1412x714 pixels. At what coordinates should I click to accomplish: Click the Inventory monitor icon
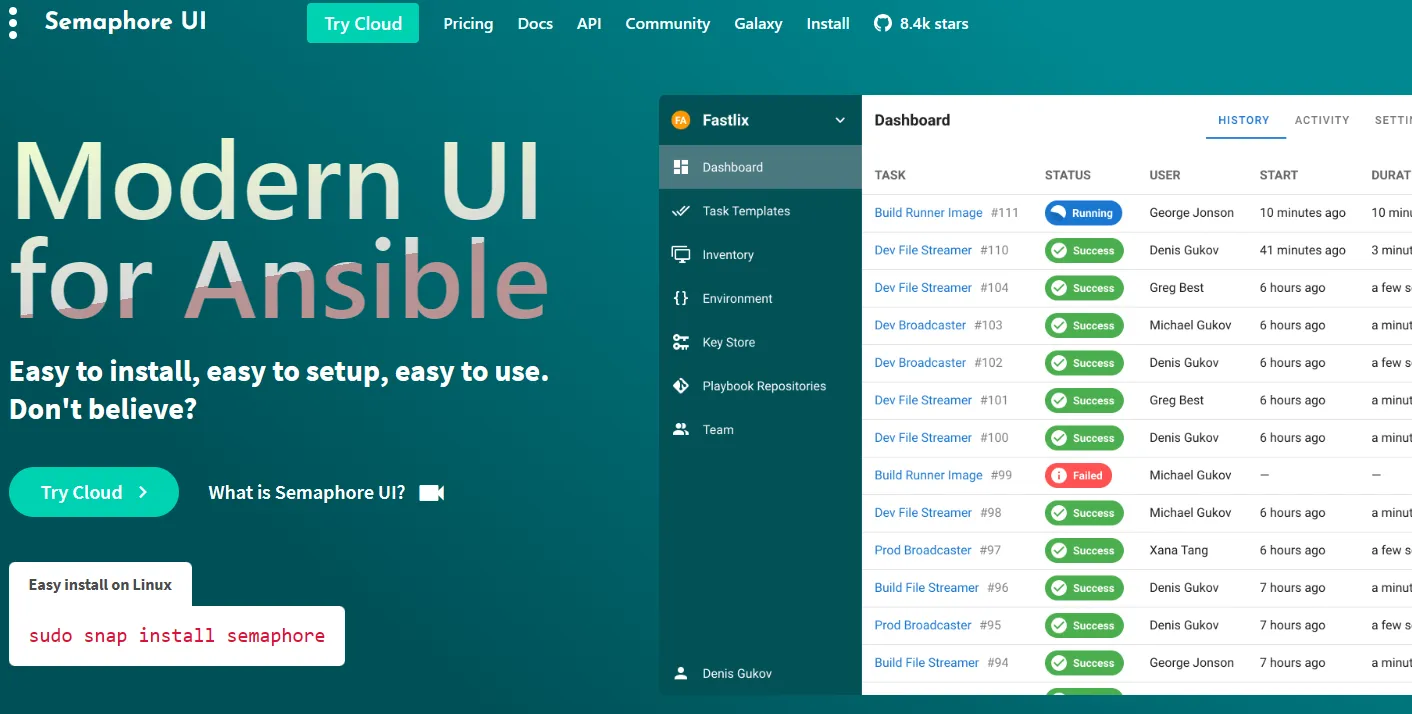(681, 255)
